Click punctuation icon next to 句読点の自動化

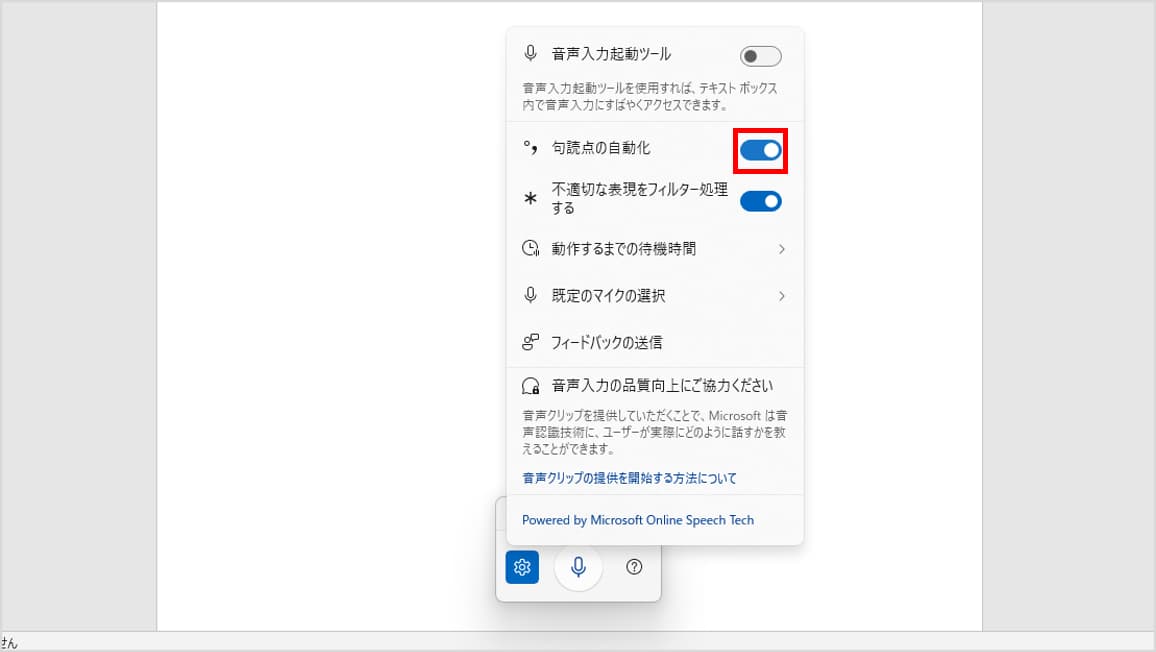[530, 148]
